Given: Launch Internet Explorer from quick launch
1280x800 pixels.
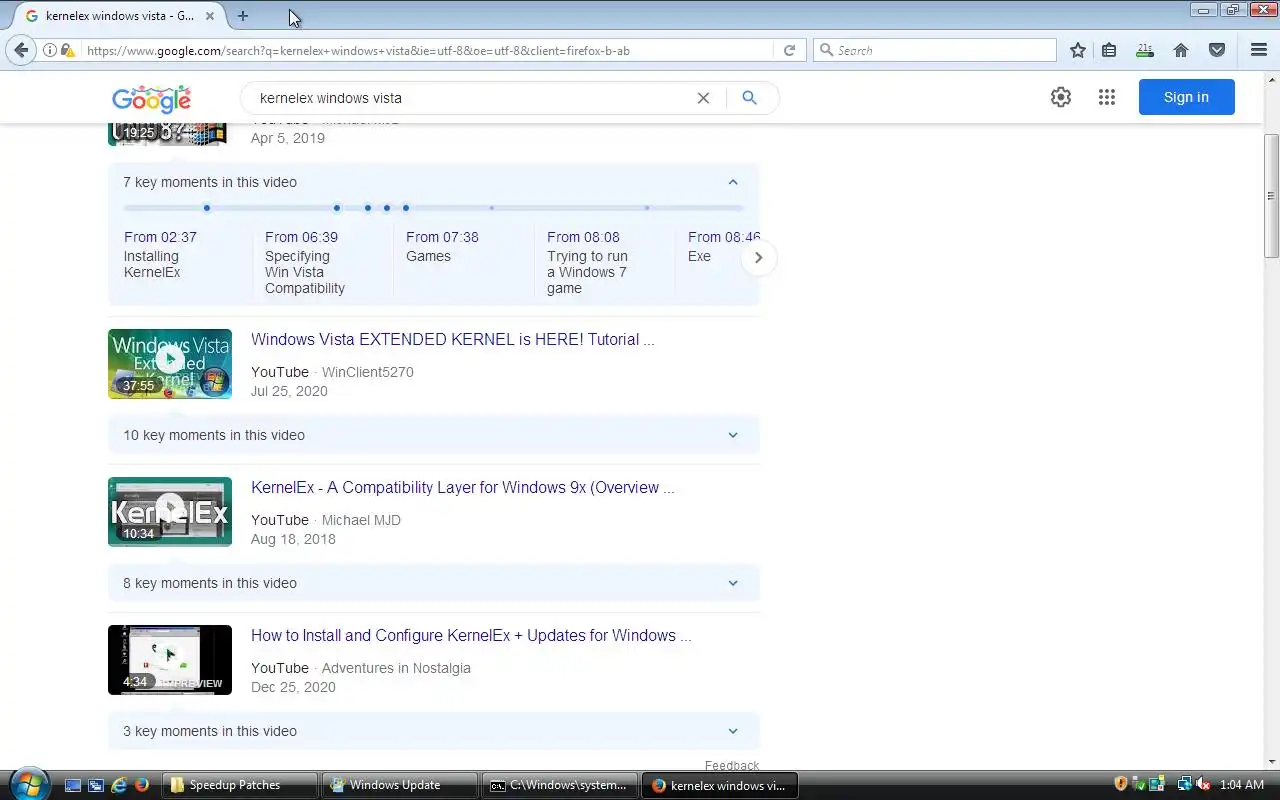Looking at the screenshot, I should (119, 785).
